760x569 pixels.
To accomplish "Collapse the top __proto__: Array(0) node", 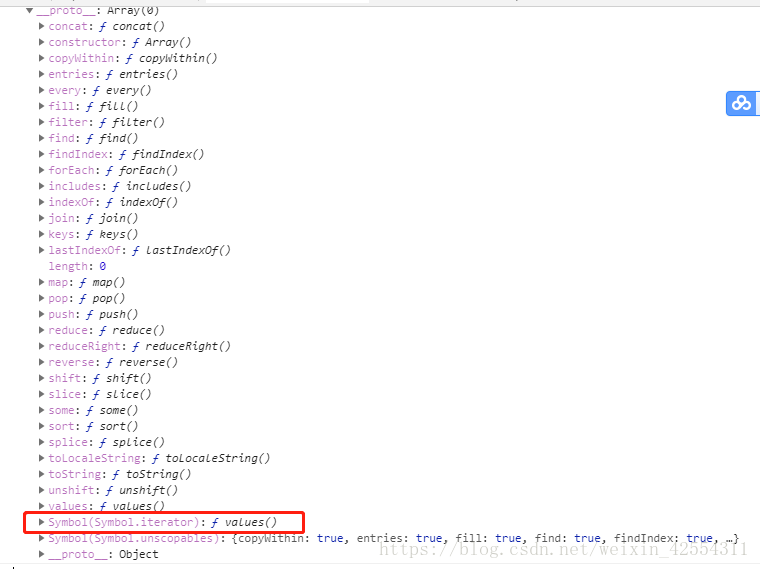I will coord(30,10).
